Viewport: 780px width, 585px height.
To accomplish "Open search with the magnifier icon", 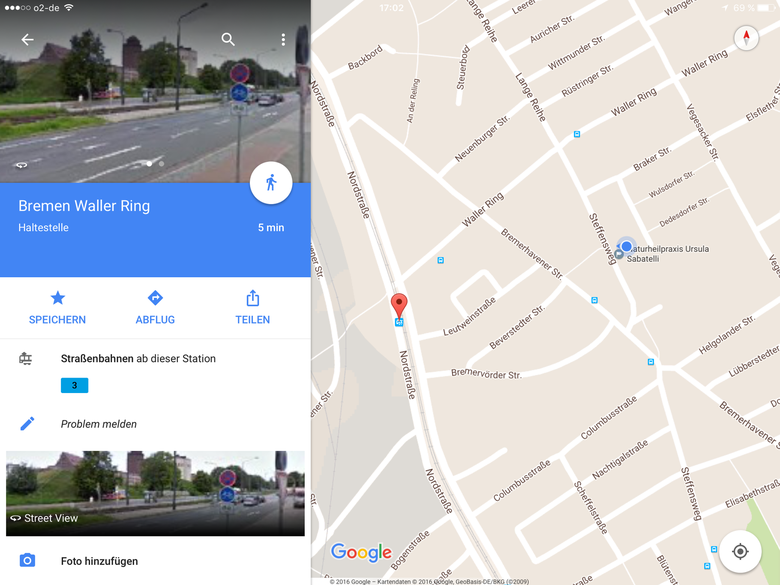I will click(x=228, y=39).
